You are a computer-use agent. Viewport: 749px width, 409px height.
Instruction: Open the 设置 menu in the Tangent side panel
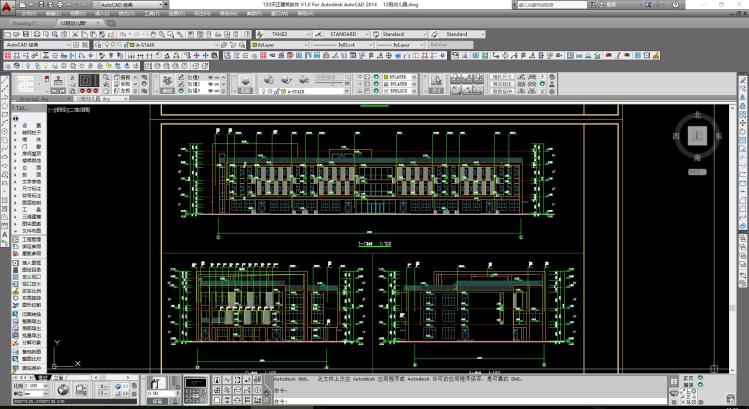click(30, 124)
